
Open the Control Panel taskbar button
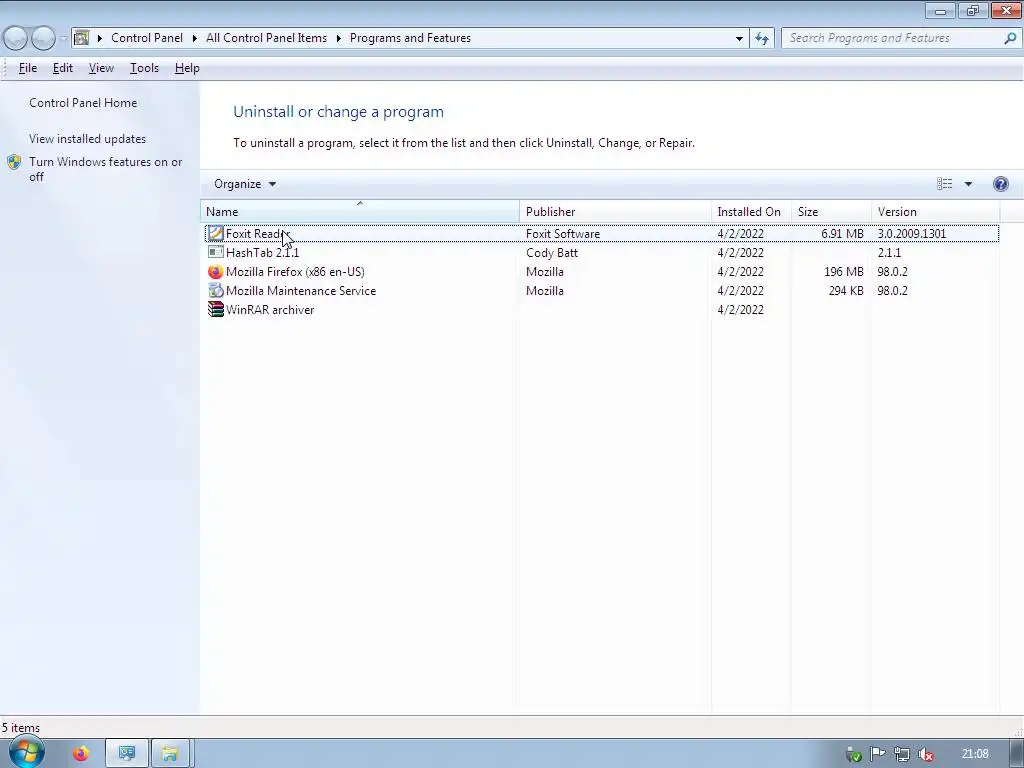(127, 754)
